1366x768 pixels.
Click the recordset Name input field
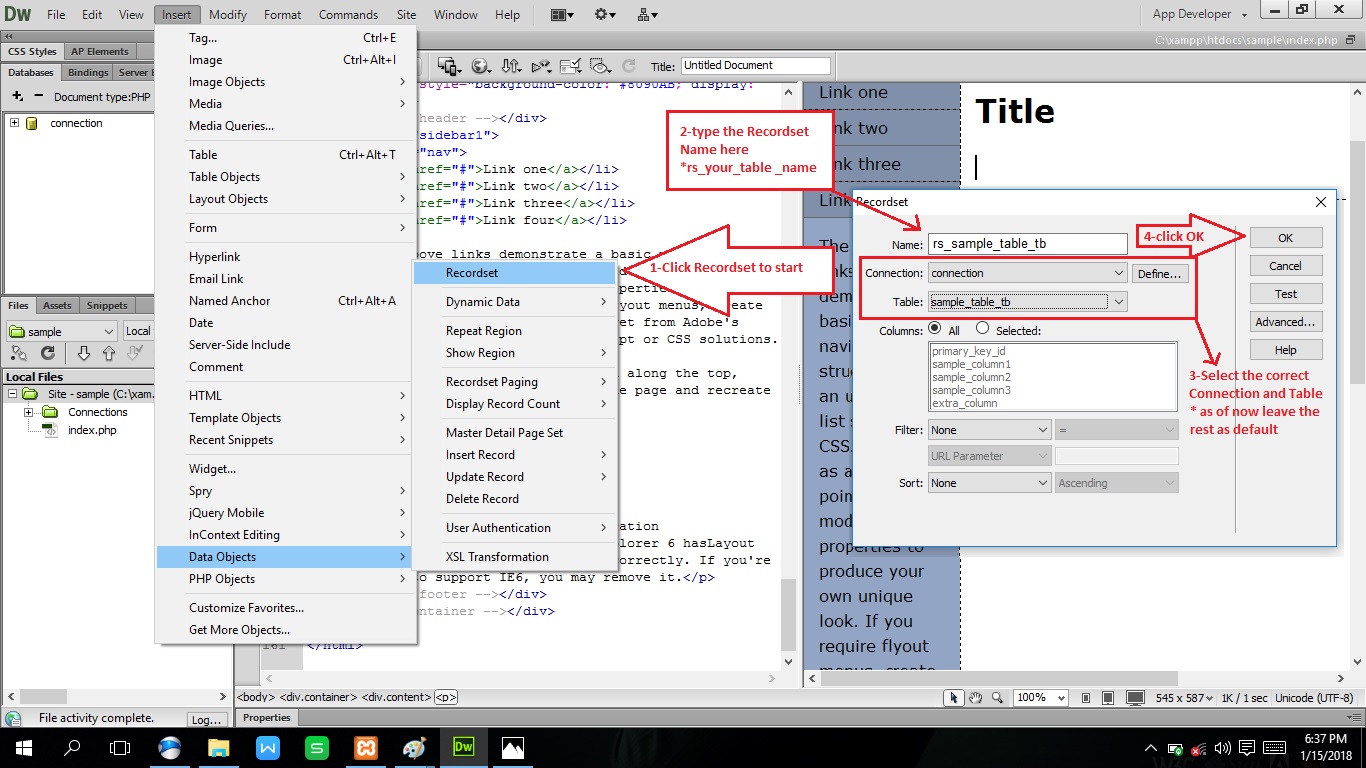(1028, 243)
